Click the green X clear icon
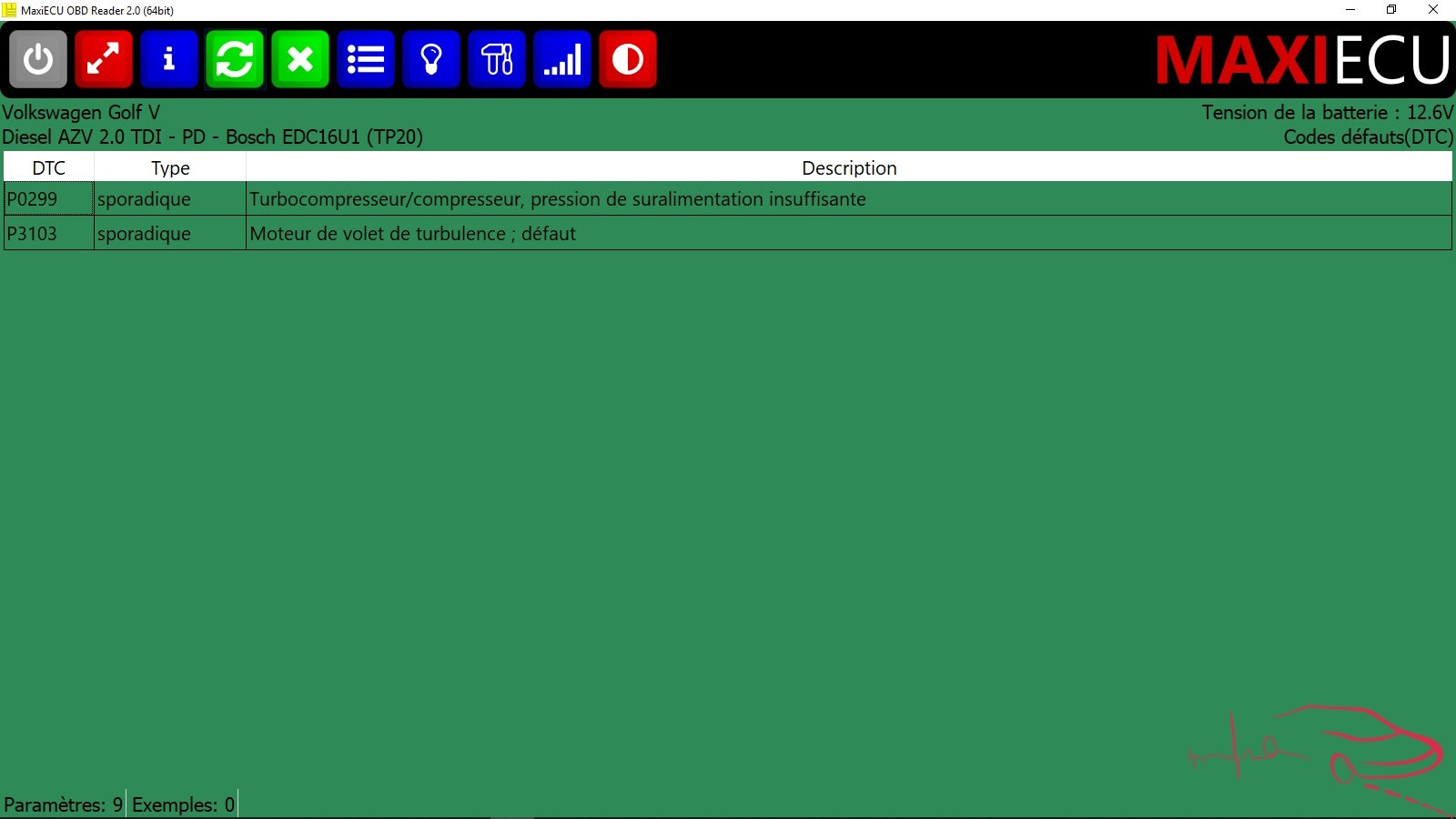Screen dimensions: 1456x819 pos(300,59)
